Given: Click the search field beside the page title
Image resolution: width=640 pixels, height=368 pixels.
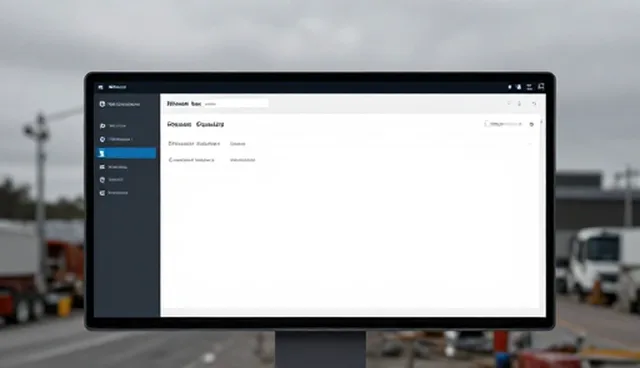Looking at the screenshot, I should [236, 104].
